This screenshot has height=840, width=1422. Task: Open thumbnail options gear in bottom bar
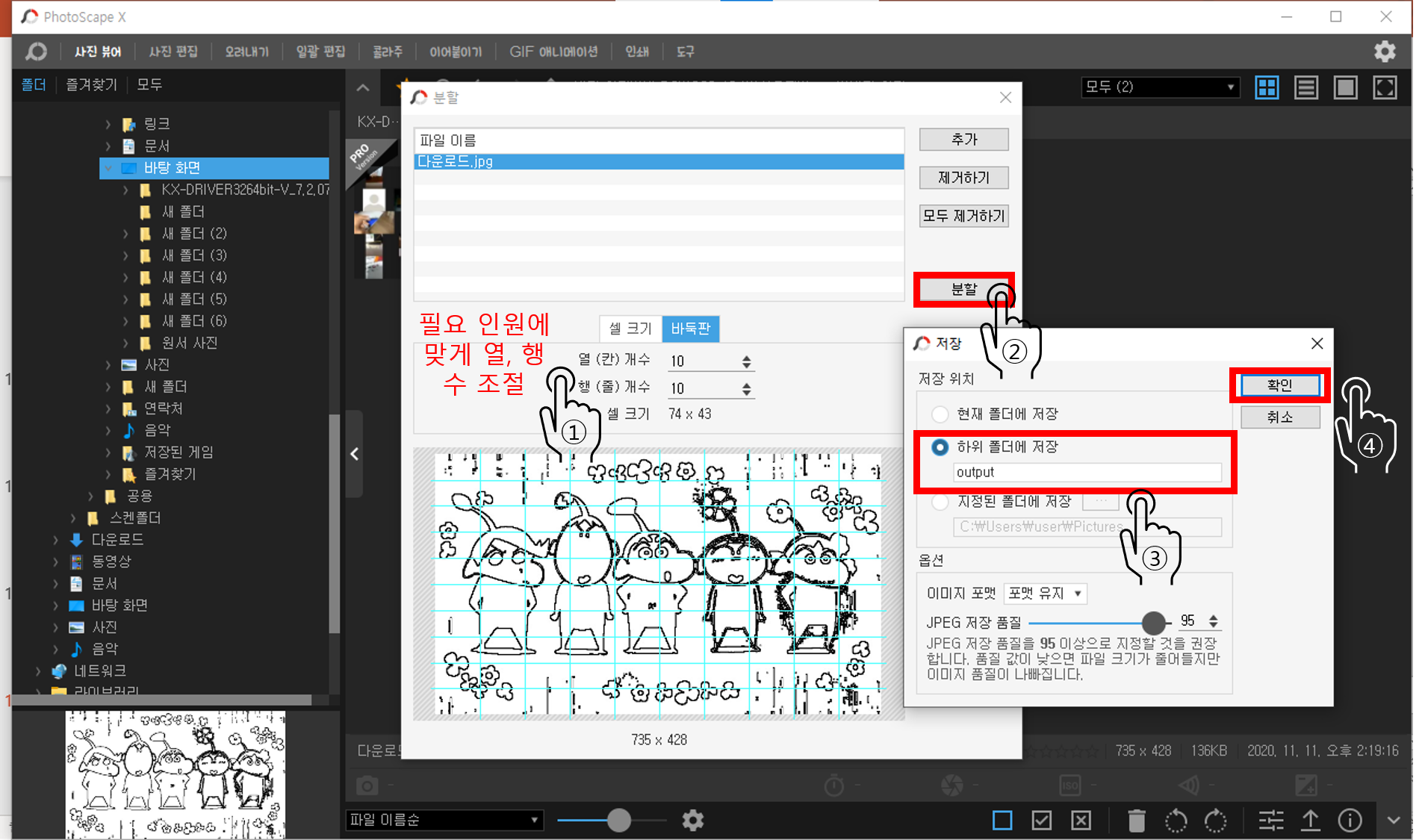(693, 820)
